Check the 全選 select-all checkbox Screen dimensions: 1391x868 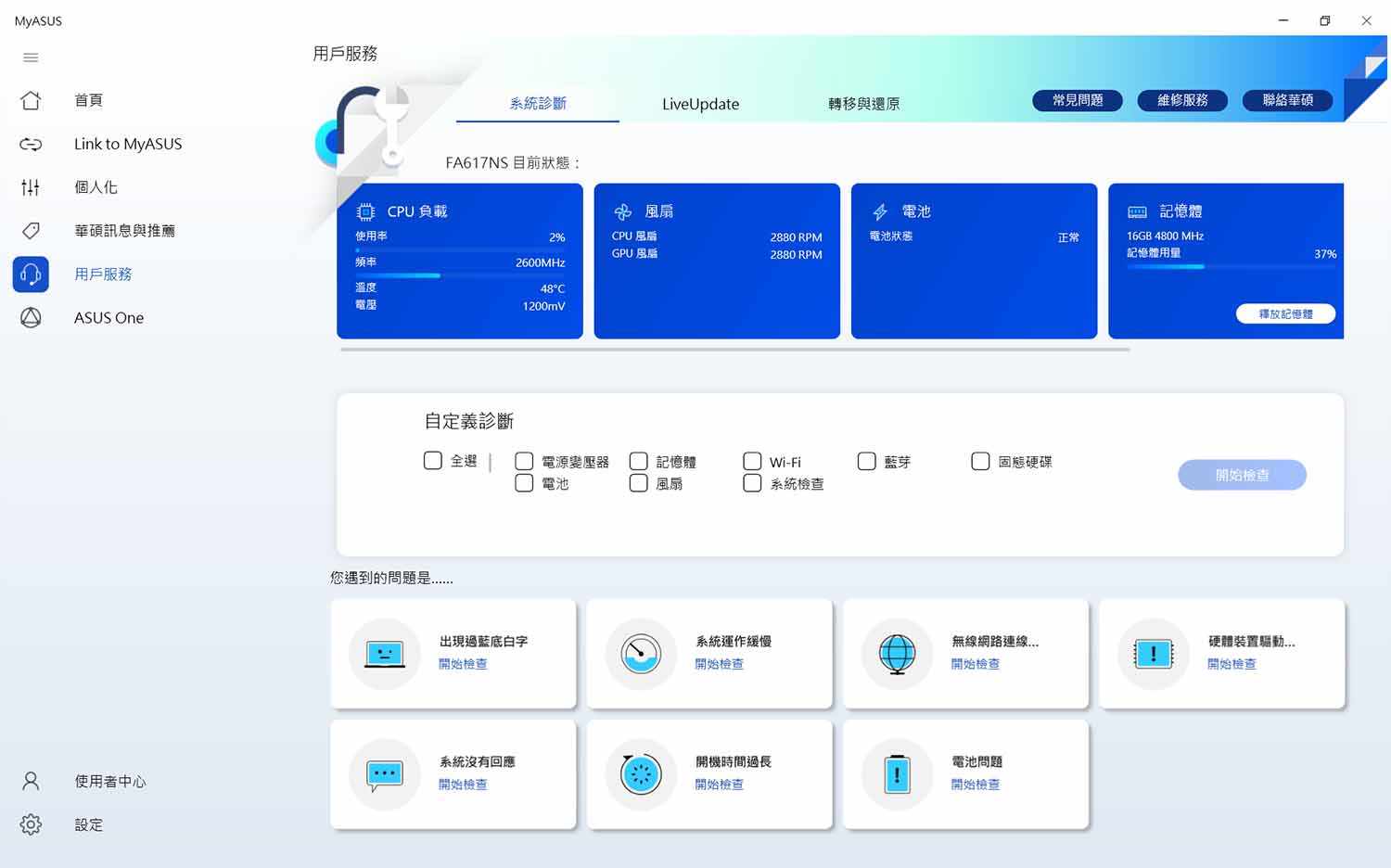pos(433,461)
